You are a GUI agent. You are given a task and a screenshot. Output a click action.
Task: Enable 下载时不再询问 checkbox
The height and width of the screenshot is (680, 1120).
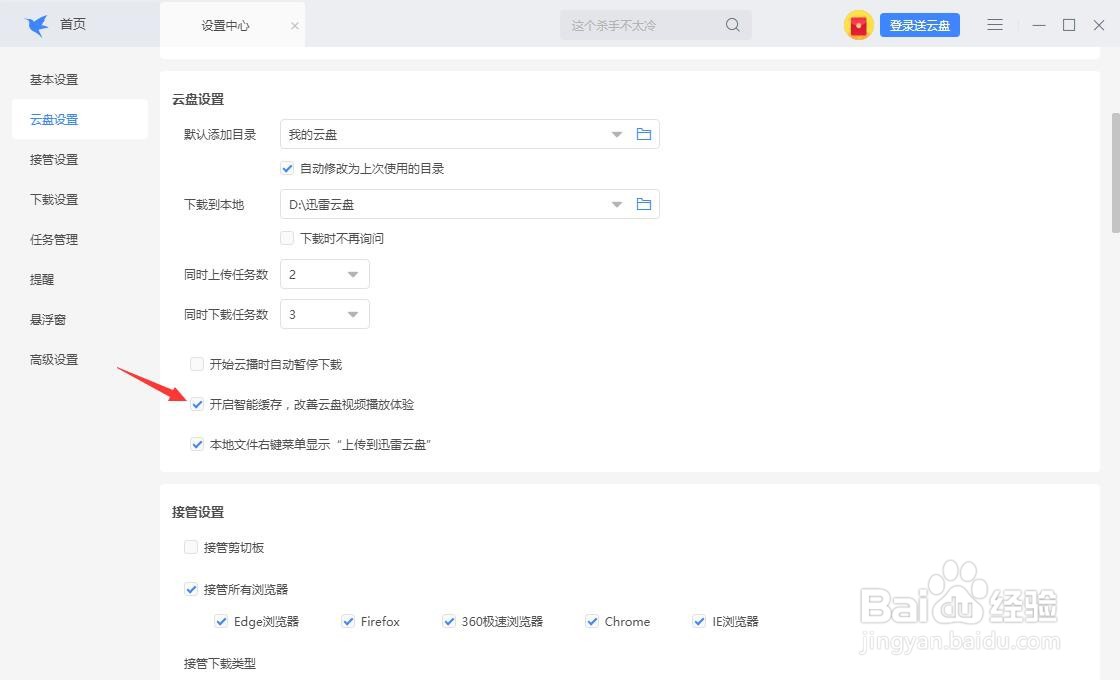287,238
